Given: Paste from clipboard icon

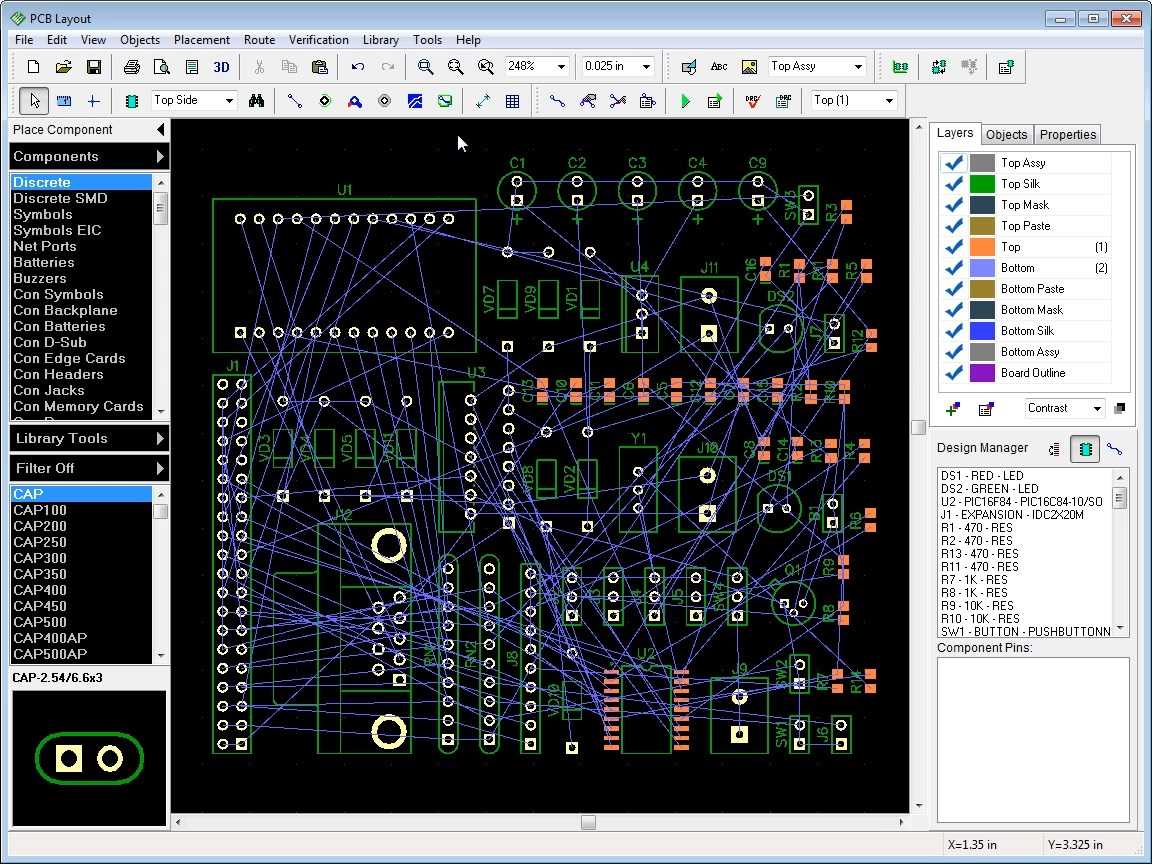Looking at the screenshot, I should [320, 67].
